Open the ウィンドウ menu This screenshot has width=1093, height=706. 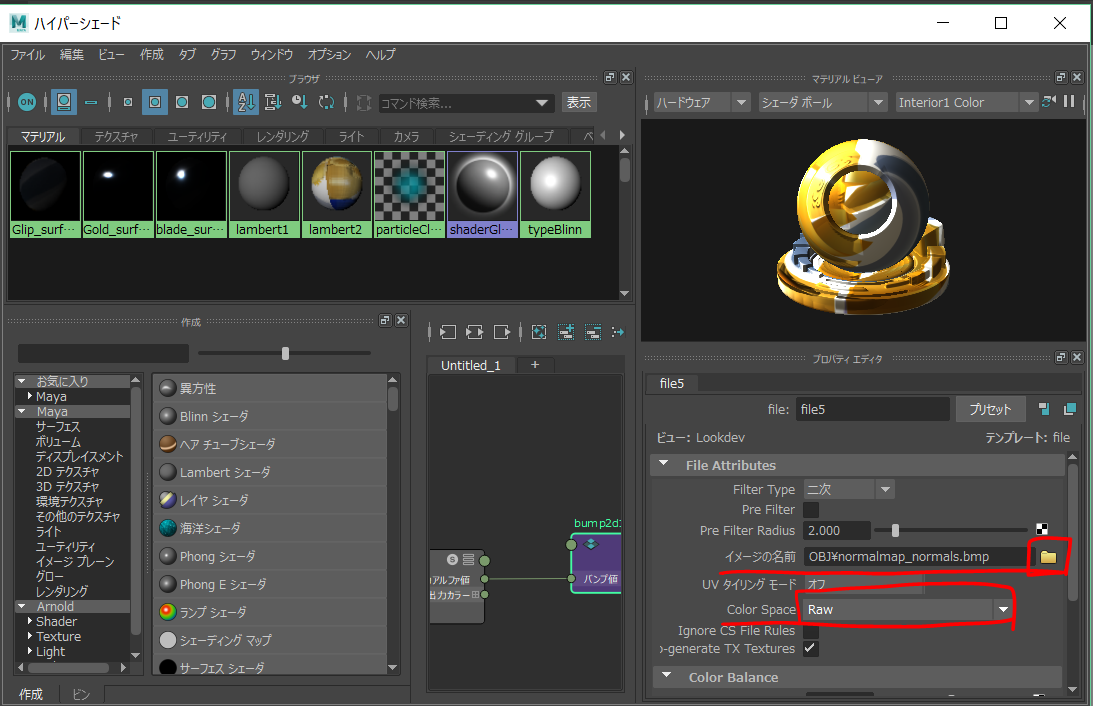tap(272, 54)
